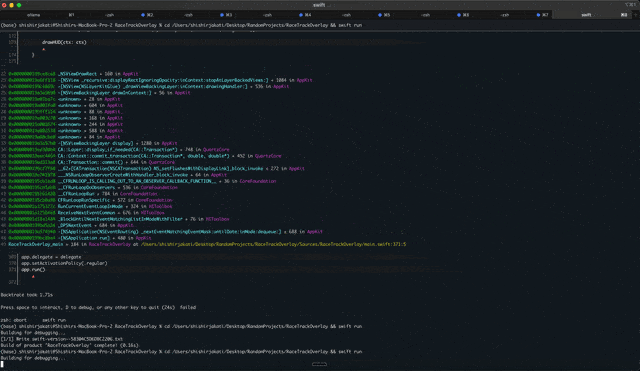Click the Backtrace took 1.71s message

click(x=27, y=295)
